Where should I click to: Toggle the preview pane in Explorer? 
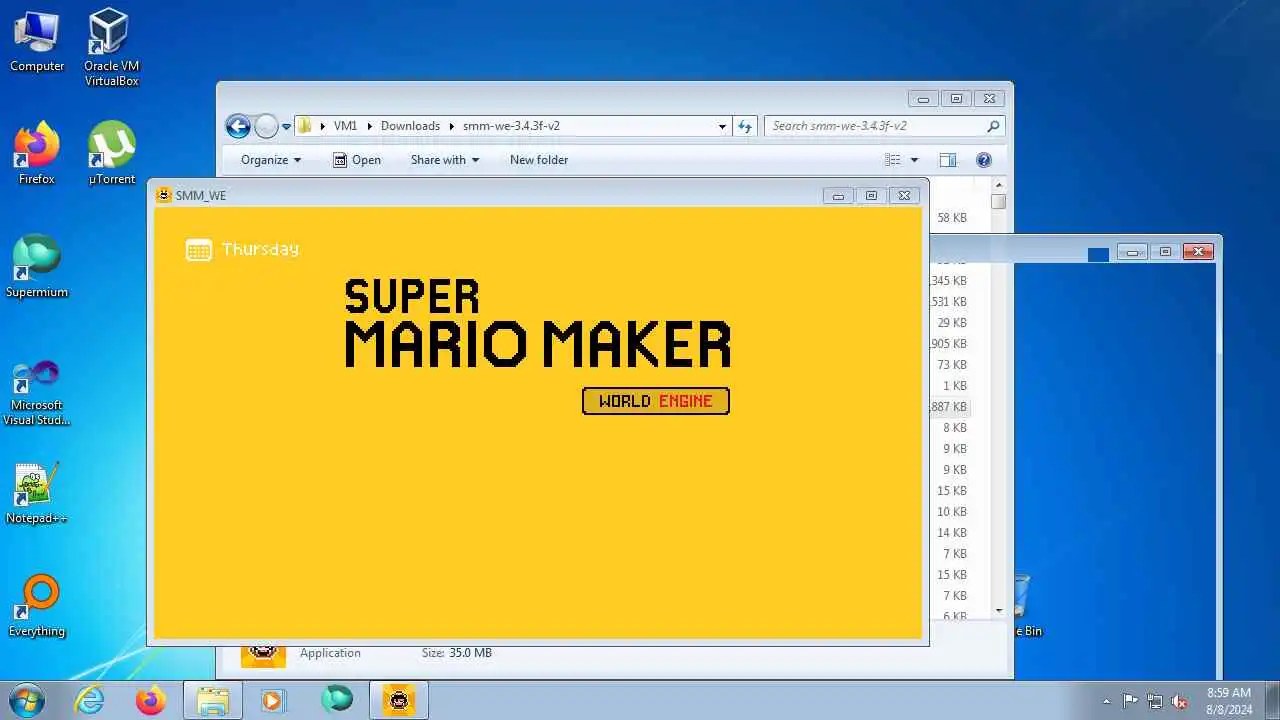[x=947, y=160]
